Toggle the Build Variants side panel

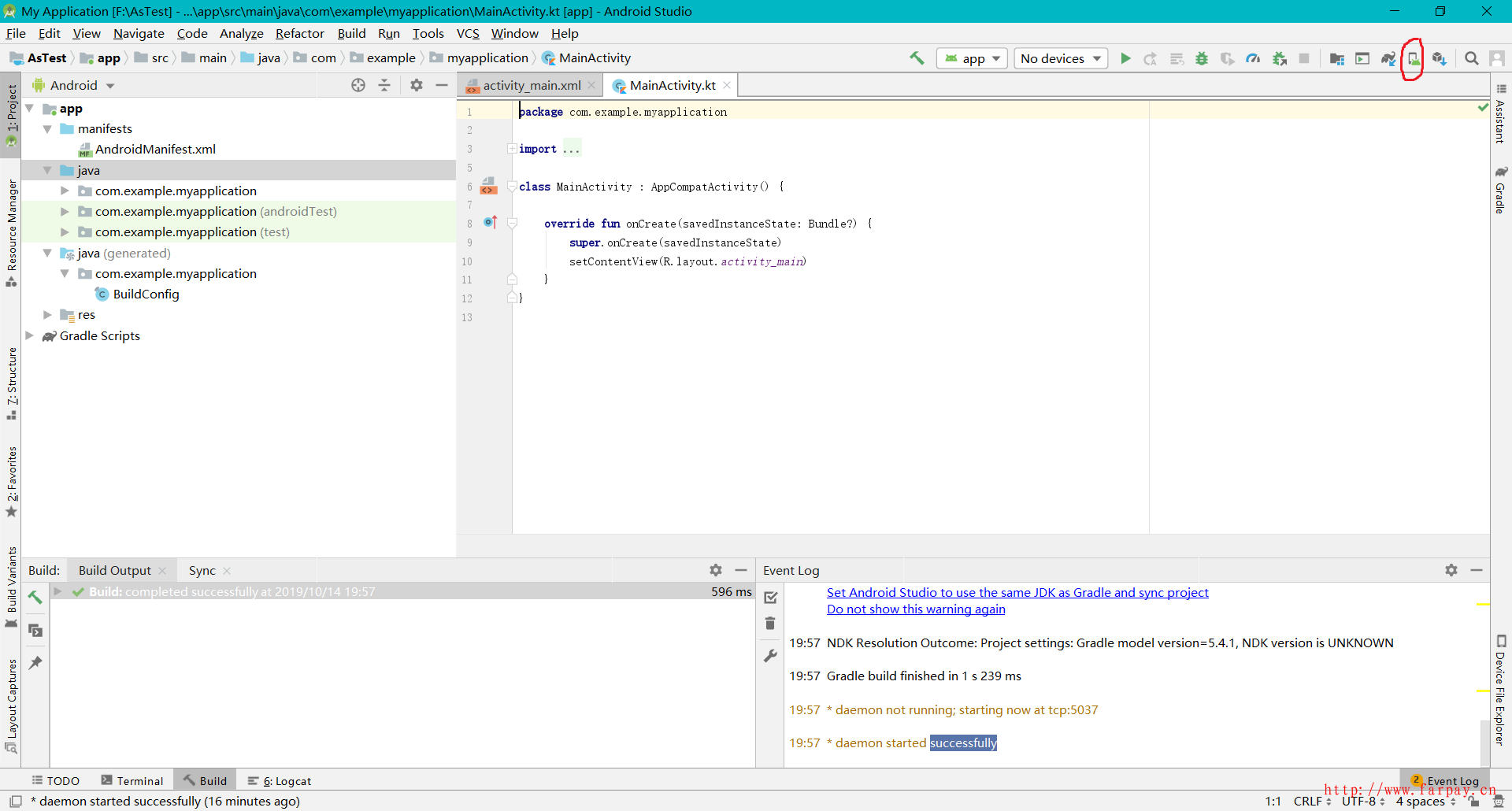[11, 587]
